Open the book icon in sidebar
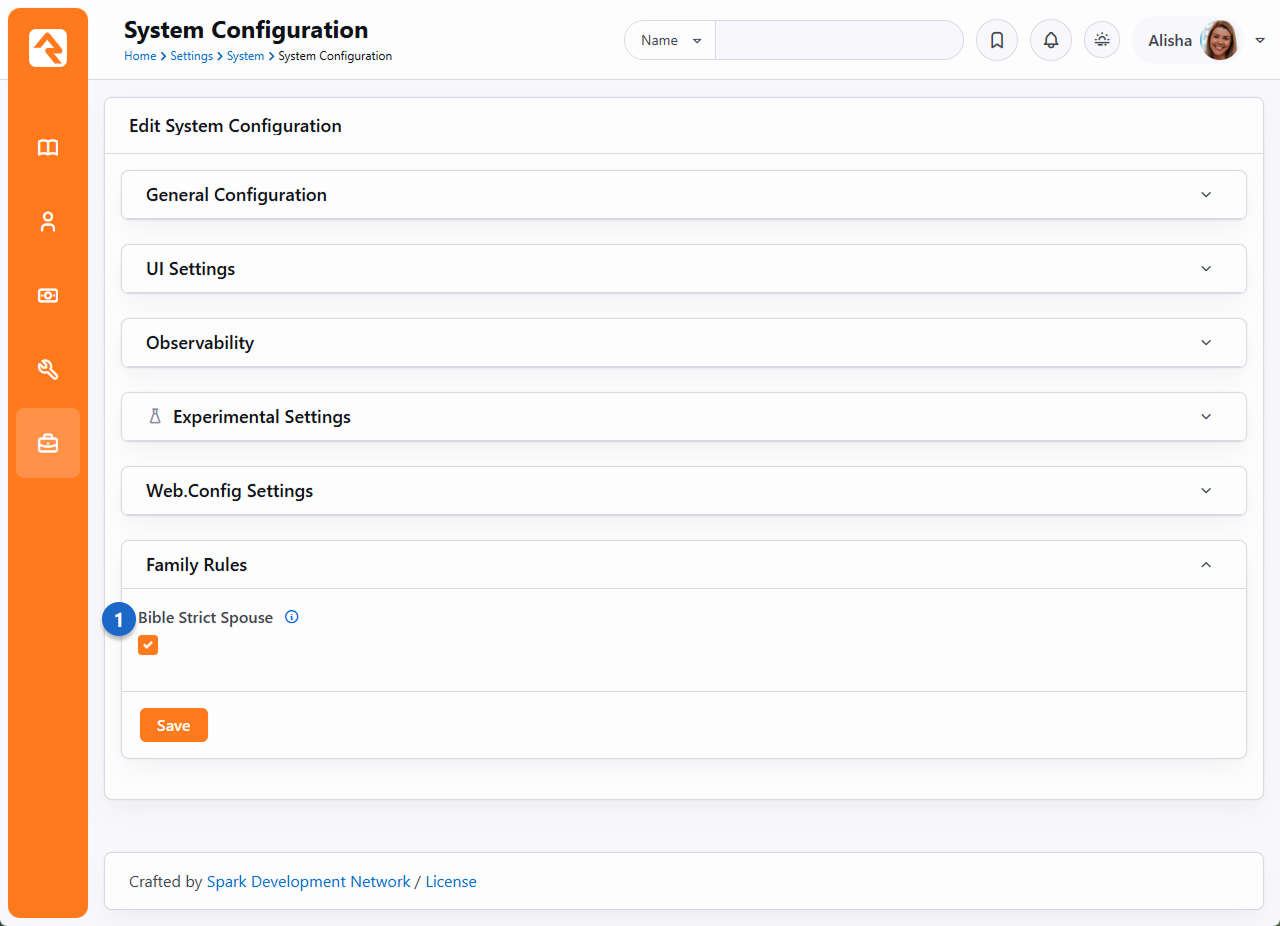 pyautogui.click(x=48, y=148)
